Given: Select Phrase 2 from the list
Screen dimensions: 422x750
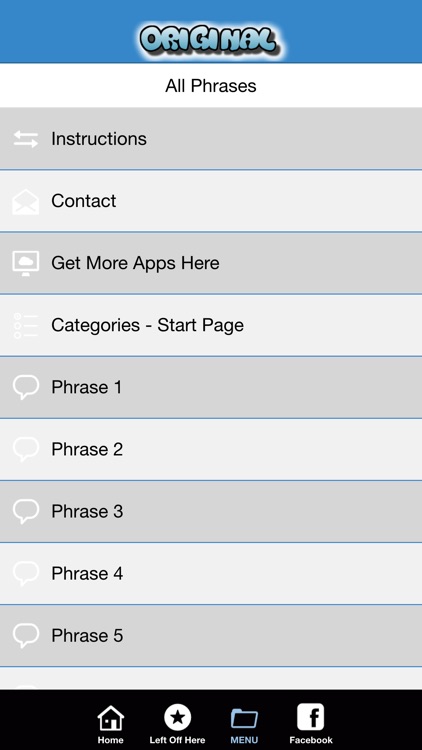Looking at the screenshot, I should point(211,450).
